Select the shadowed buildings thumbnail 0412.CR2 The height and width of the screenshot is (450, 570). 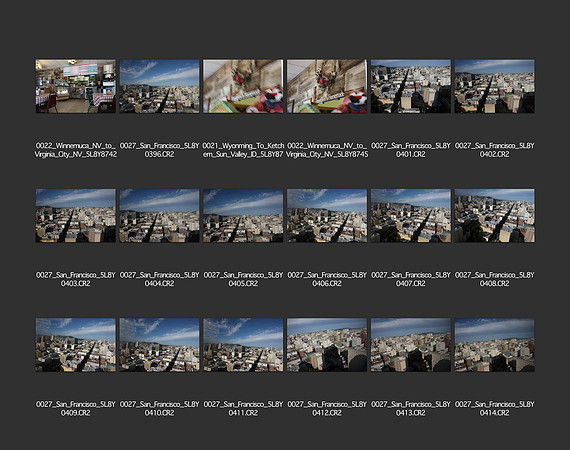pos(327,345)
